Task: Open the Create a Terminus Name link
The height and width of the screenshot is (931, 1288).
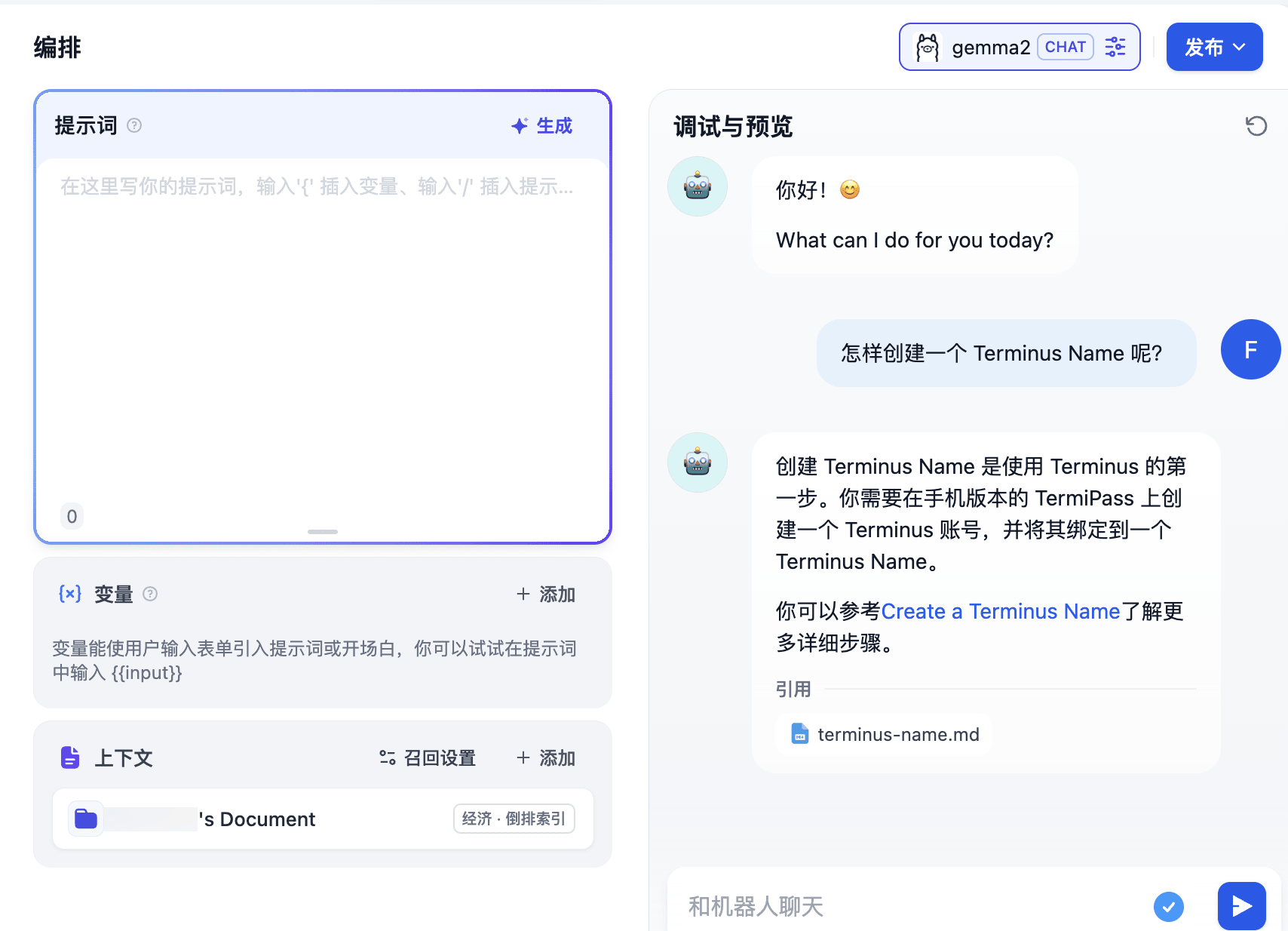Action: pos(1001,611)
